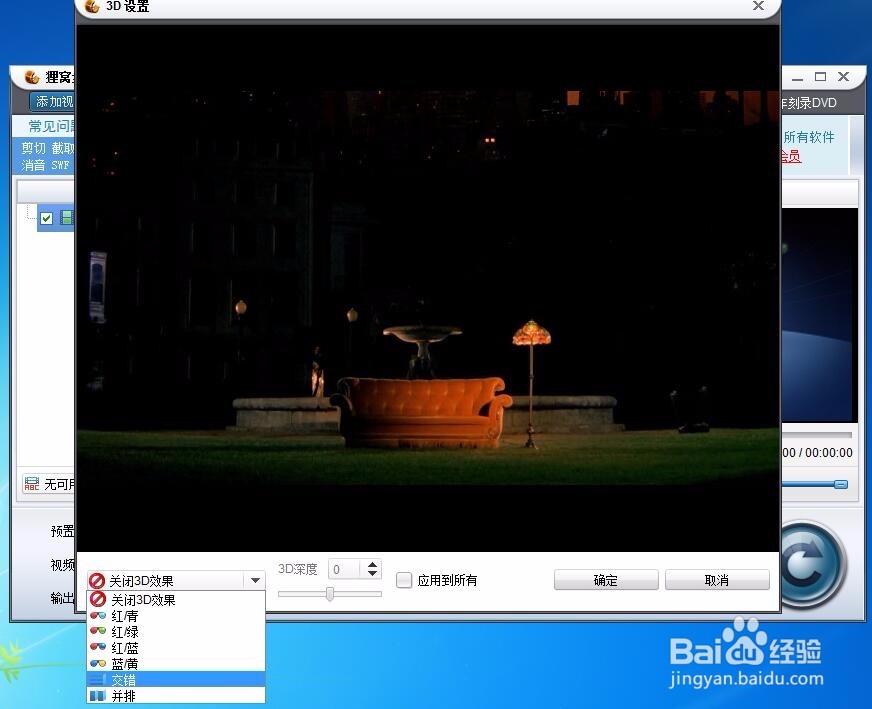Click film strip icon in file list
Viewport: 872px width, 709px height.
tap(67, 218)
